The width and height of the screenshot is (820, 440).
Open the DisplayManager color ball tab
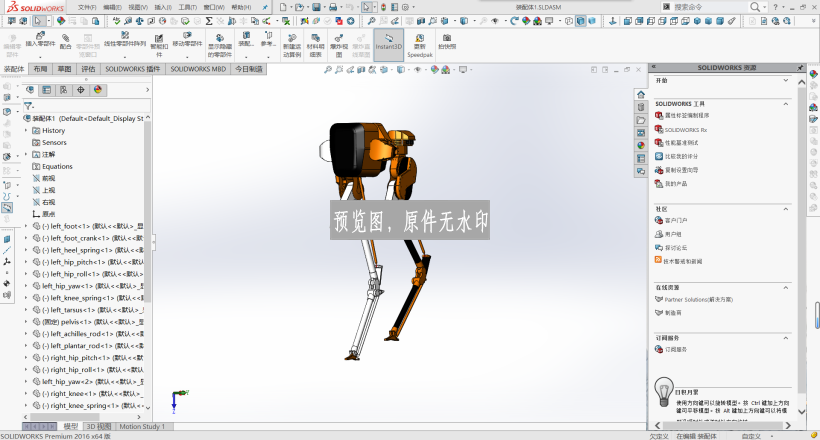coord(98,90)
